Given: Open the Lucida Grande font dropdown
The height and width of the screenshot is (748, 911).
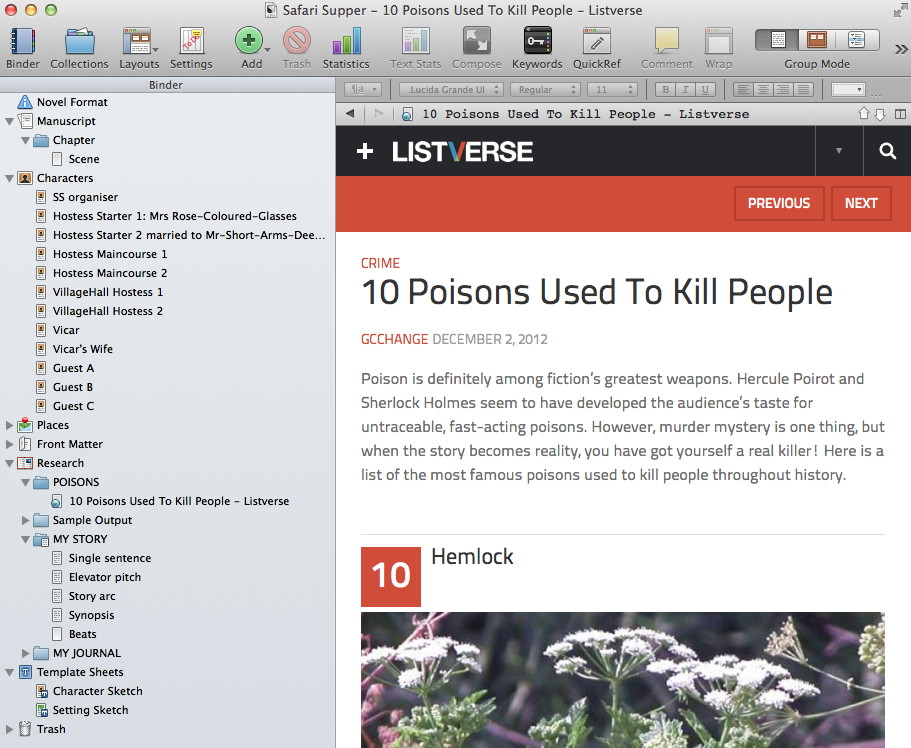Looking at the screenshot, I should coord(451,90).
